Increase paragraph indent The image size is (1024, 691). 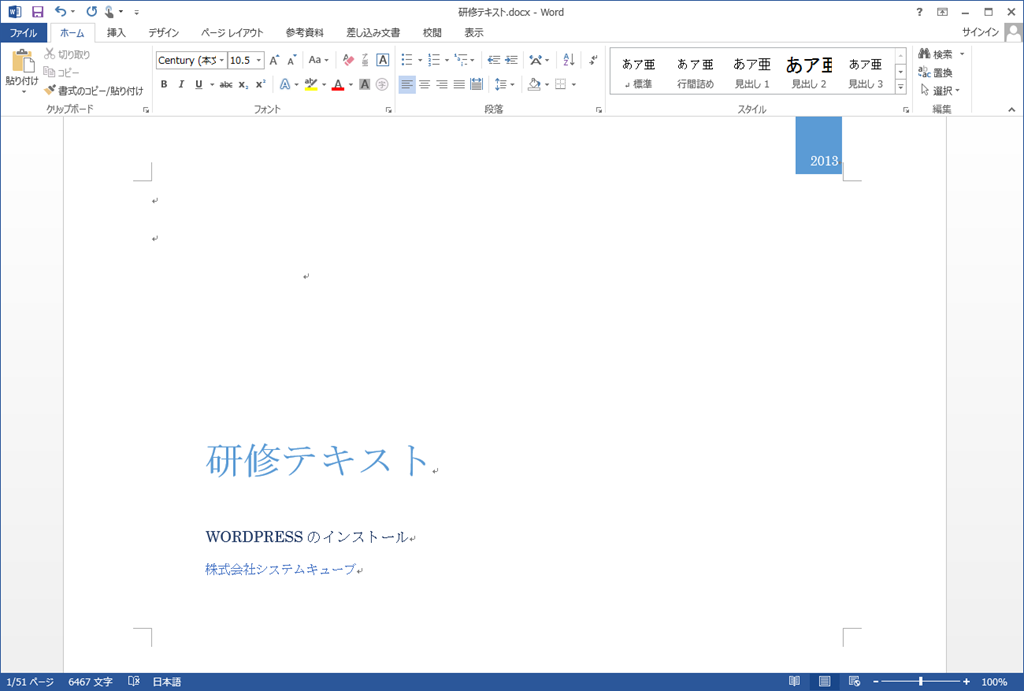coord(511,60)
